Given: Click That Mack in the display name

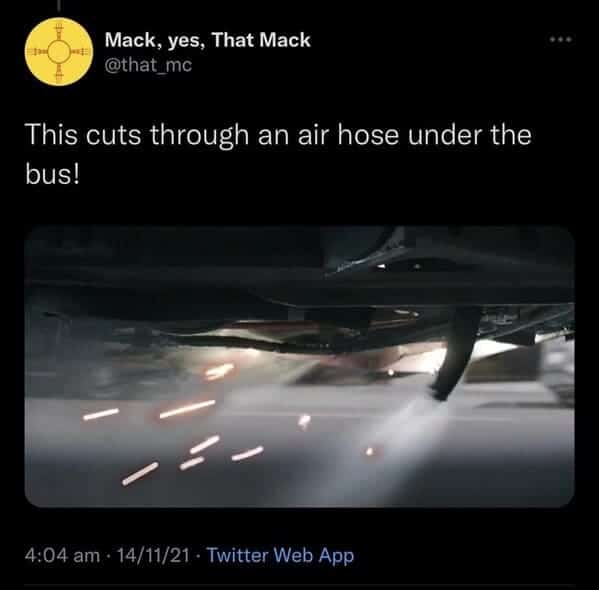Looking at the screenshot, I should click(261, 39).
